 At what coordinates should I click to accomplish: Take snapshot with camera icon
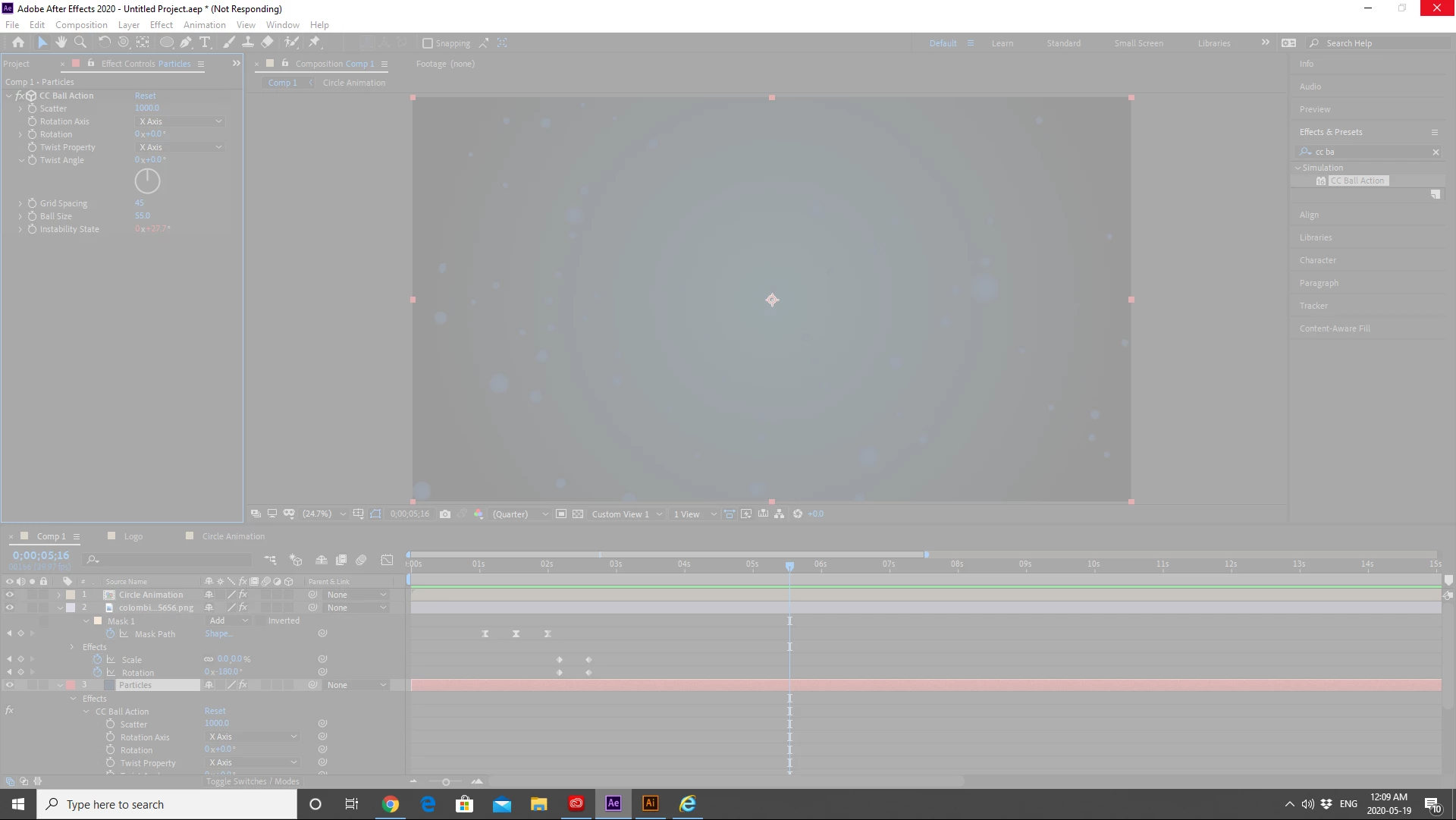pyautogui.click(x=445, y=514)
